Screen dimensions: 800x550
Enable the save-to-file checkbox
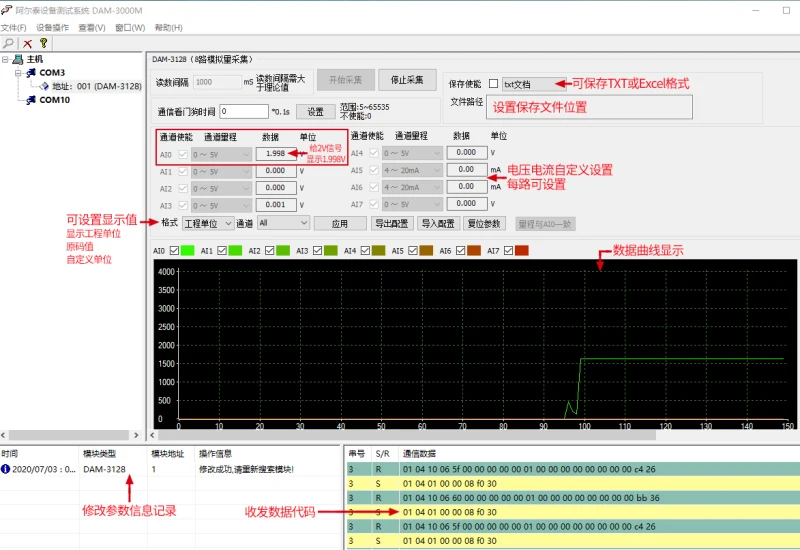pos(493,84)
